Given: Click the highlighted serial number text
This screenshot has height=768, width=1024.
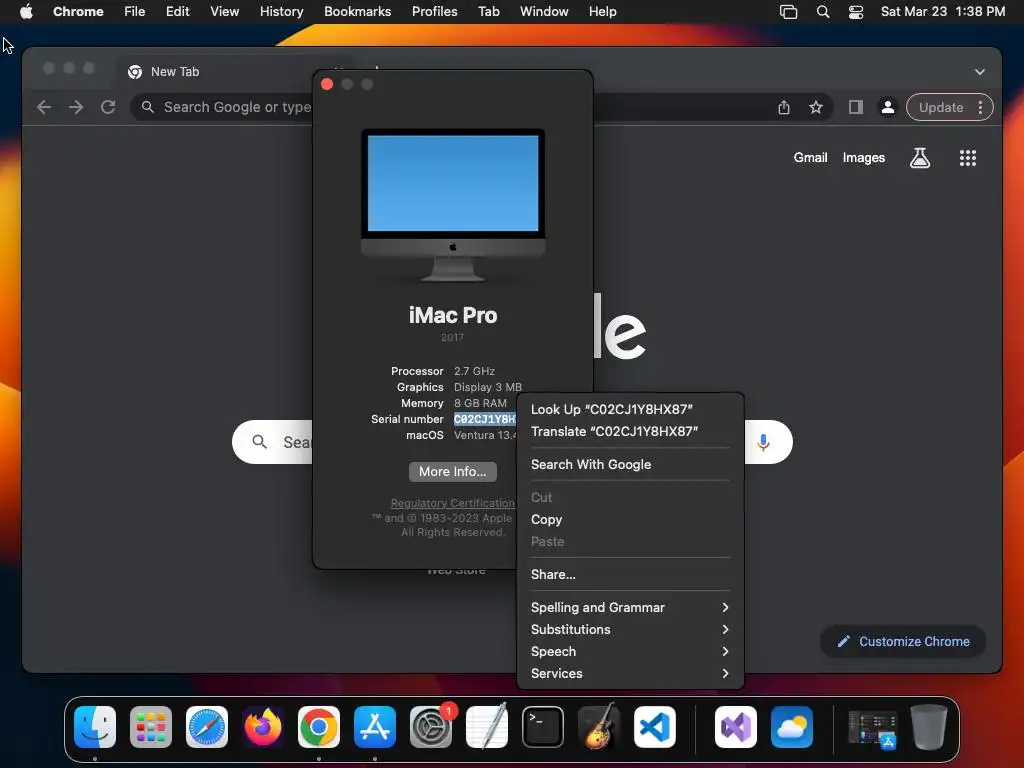Looking at the screenshot, I should 485,419.
